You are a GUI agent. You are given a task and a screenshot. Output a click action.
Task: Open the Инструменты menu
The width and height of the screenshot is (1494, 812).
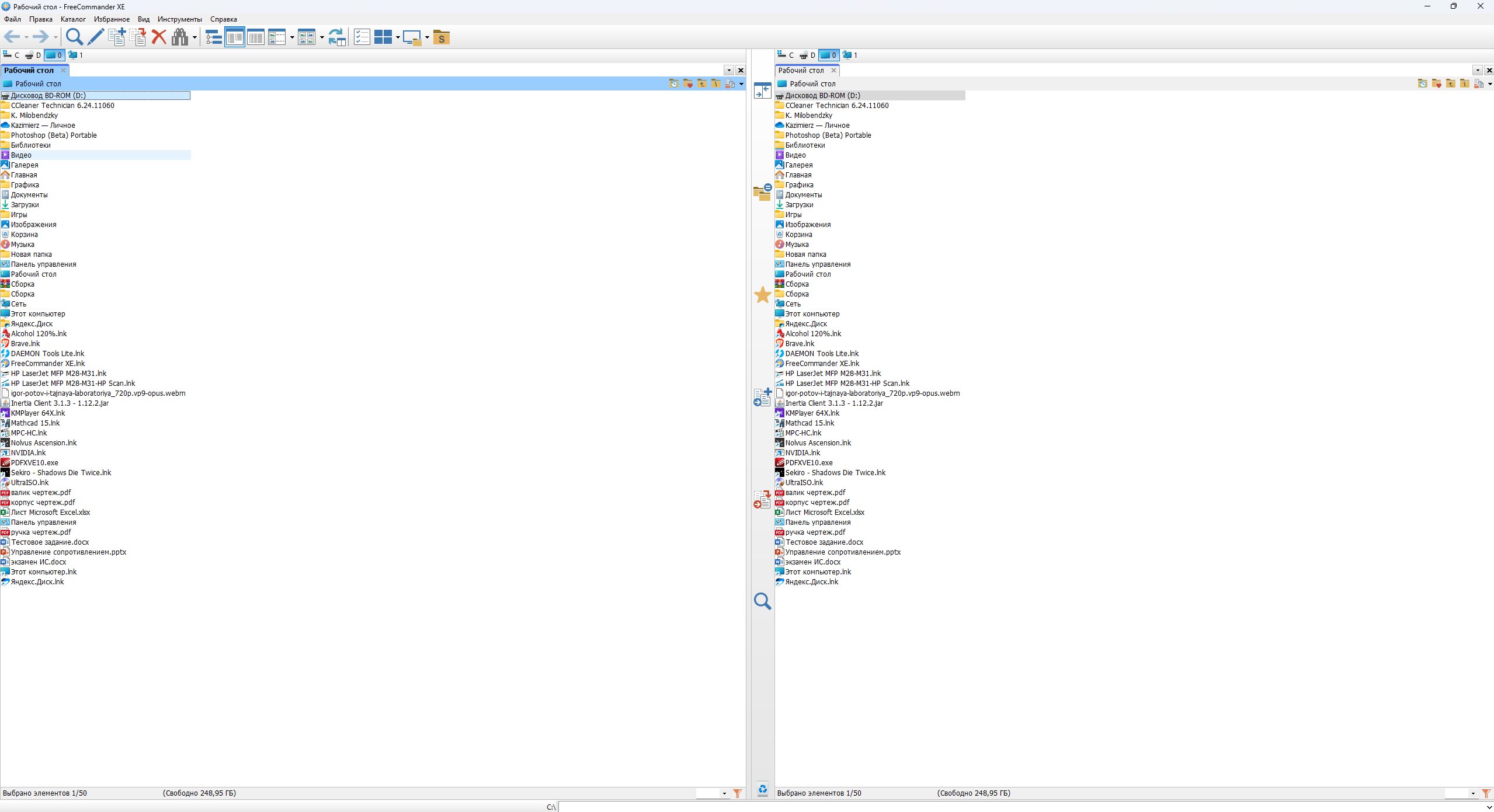180,19
